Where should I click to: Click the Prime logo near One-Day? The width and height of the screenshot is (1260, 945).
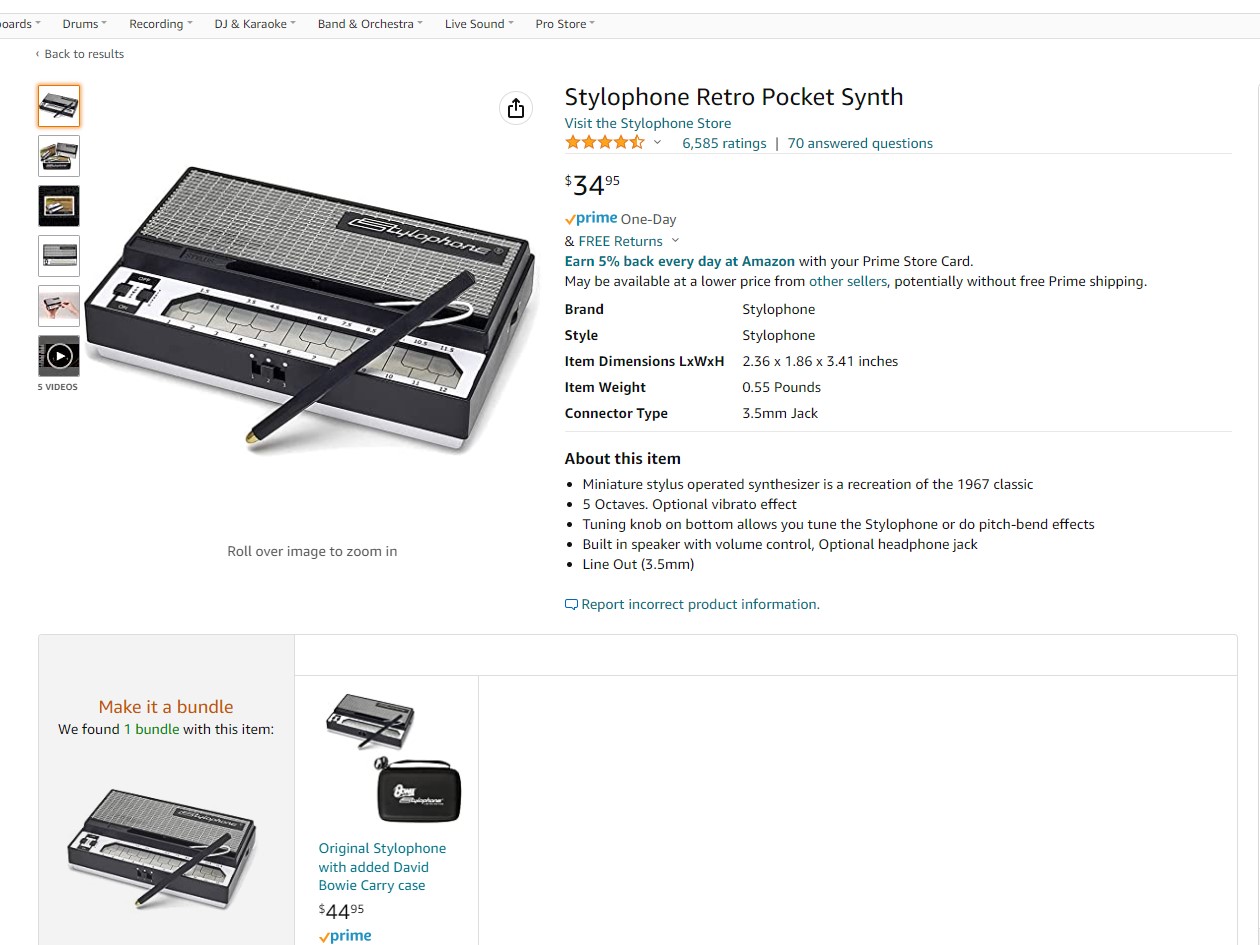(x=591, y=219)
